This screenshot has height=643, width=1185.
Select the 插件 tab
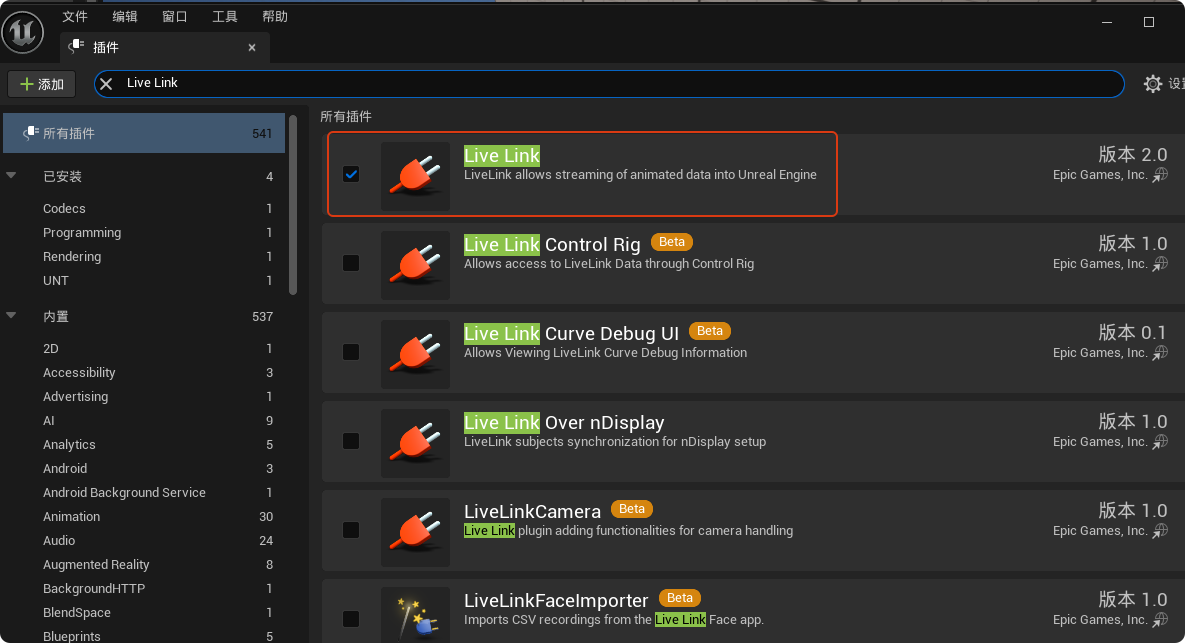pyautogui.click(x=164, y=48)
